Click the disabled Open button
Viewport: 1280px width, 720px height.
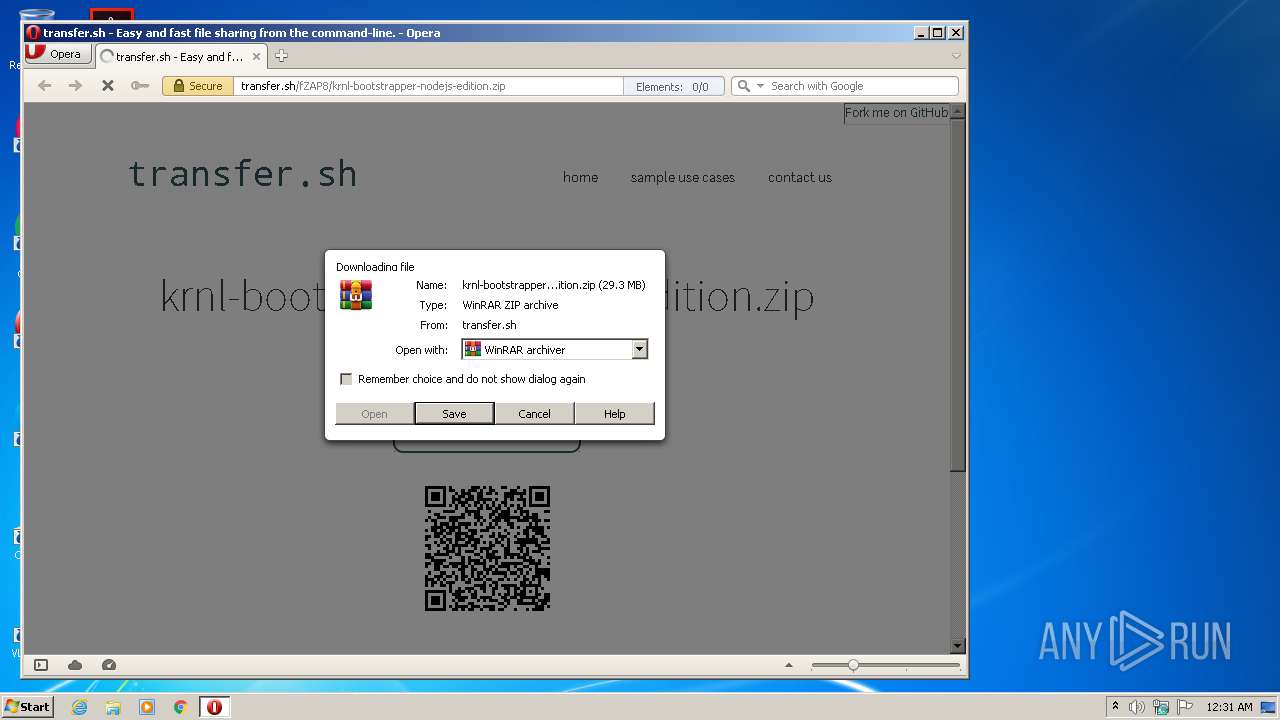click(374, 414)
